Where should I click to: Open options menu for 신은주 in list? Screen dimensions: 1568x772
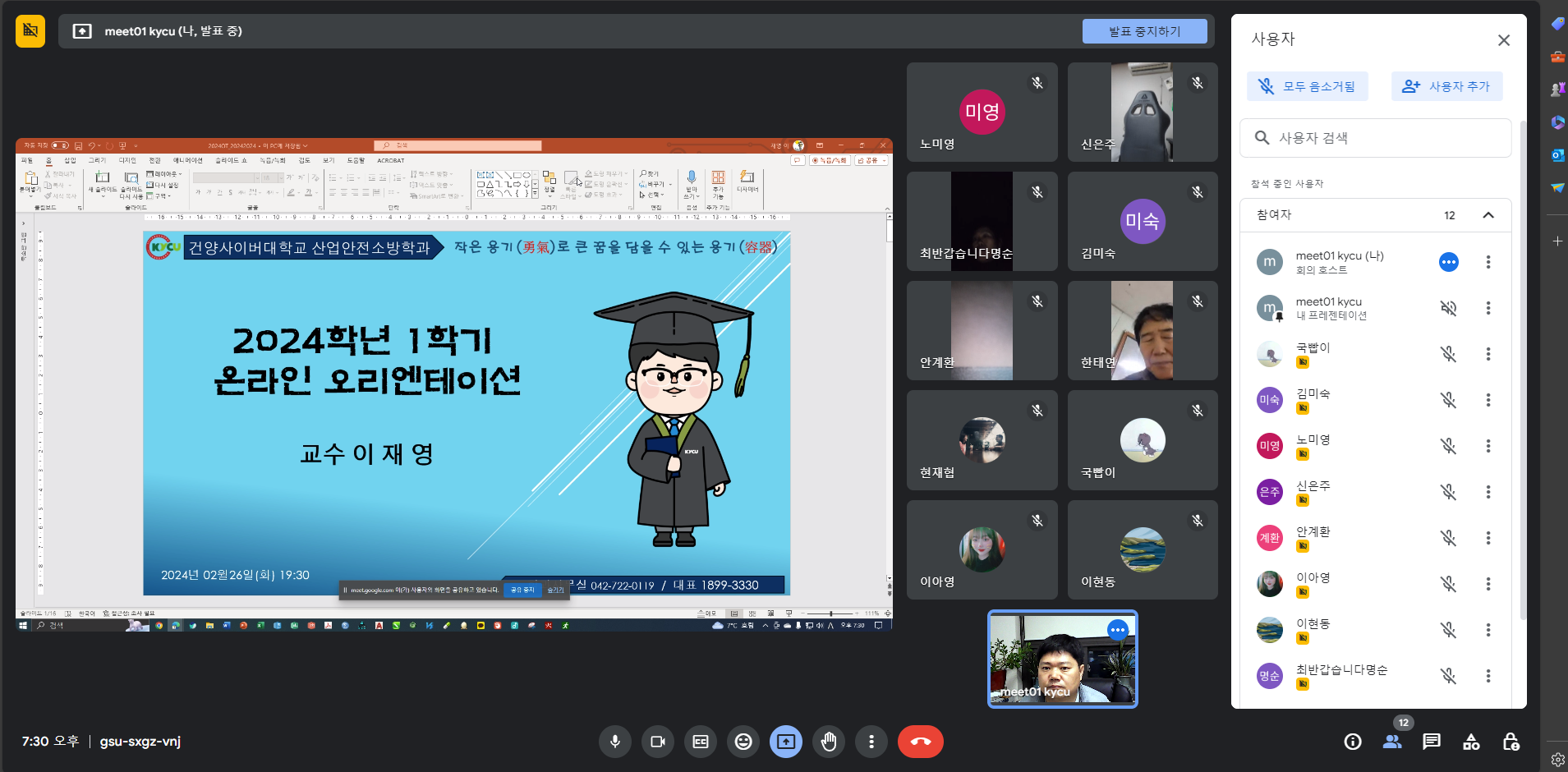click(x=1488, y=492)
